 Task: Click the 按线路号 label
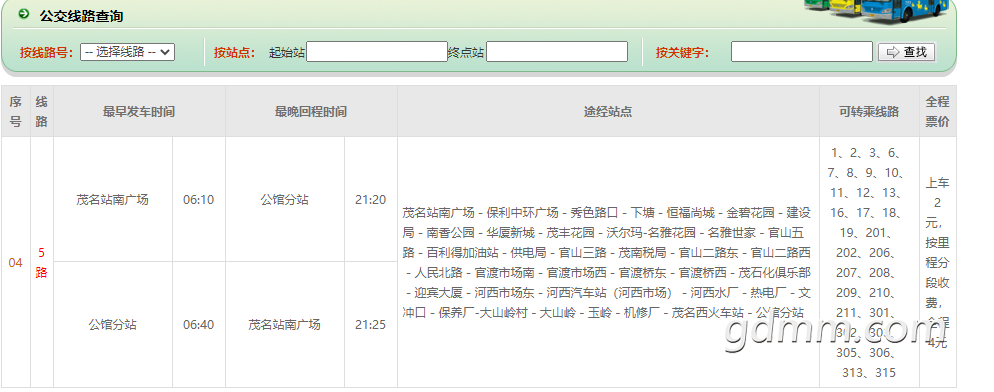46,53
